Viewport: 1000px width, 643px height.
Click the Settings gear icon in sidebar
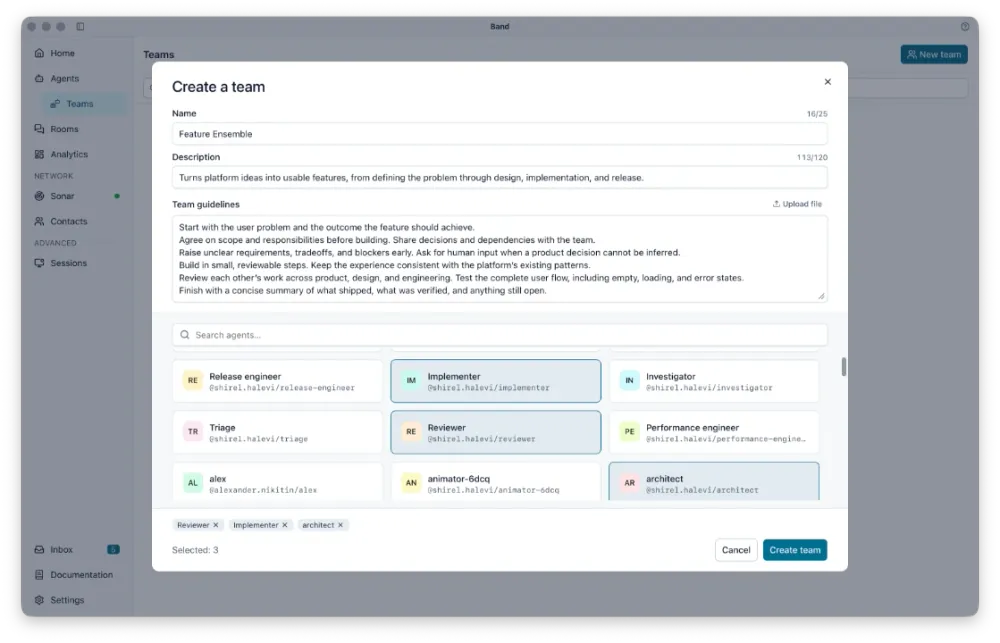(40, 600)
